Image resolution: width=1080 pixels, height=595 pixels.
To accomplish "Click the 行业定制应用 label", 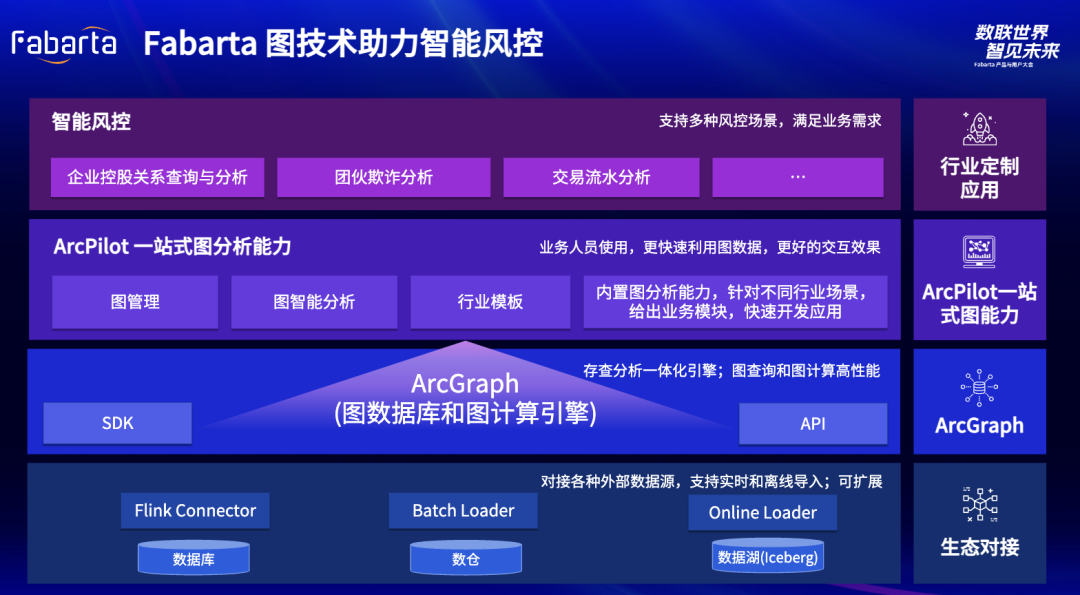I will (979, 178).
